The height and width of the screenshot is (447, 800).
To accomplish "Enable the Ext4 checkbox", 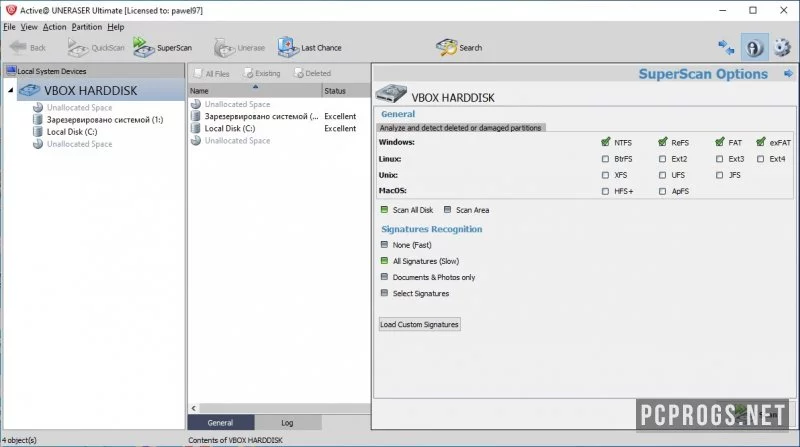I will coord(761,159).
